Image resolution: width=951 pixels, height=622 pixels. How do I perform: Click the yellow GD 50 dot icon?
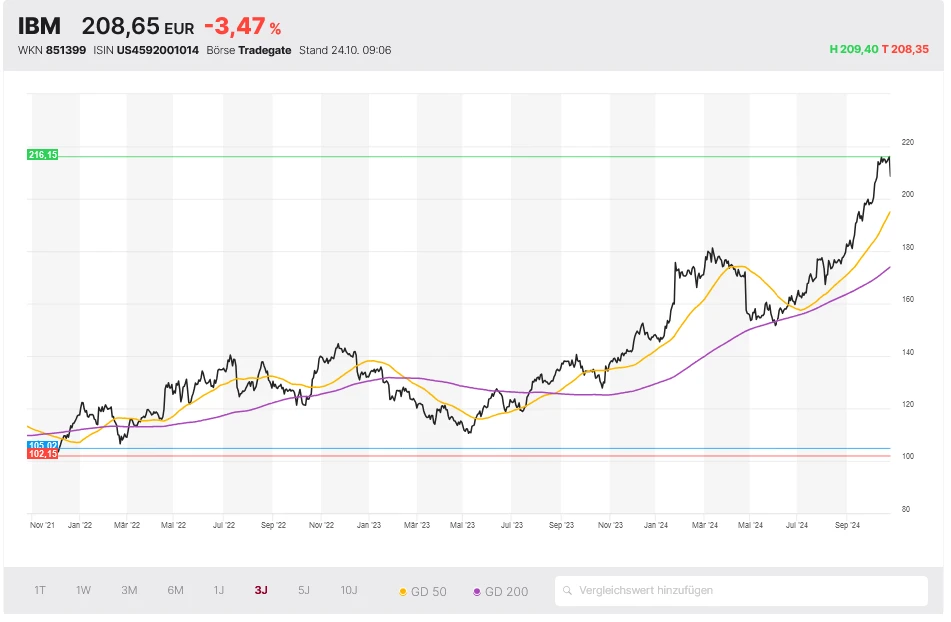coord(403,592)
